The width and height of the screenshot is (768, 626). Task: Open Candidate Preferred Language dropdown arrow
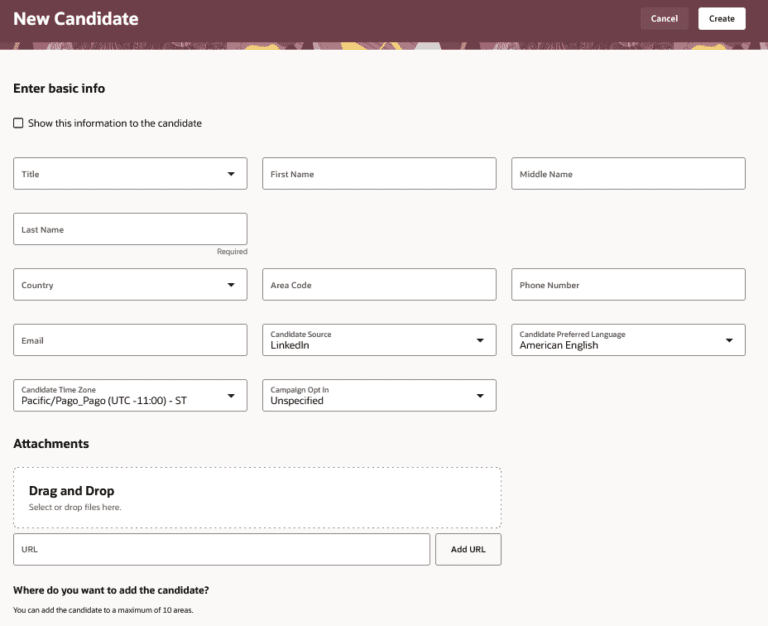729,340
